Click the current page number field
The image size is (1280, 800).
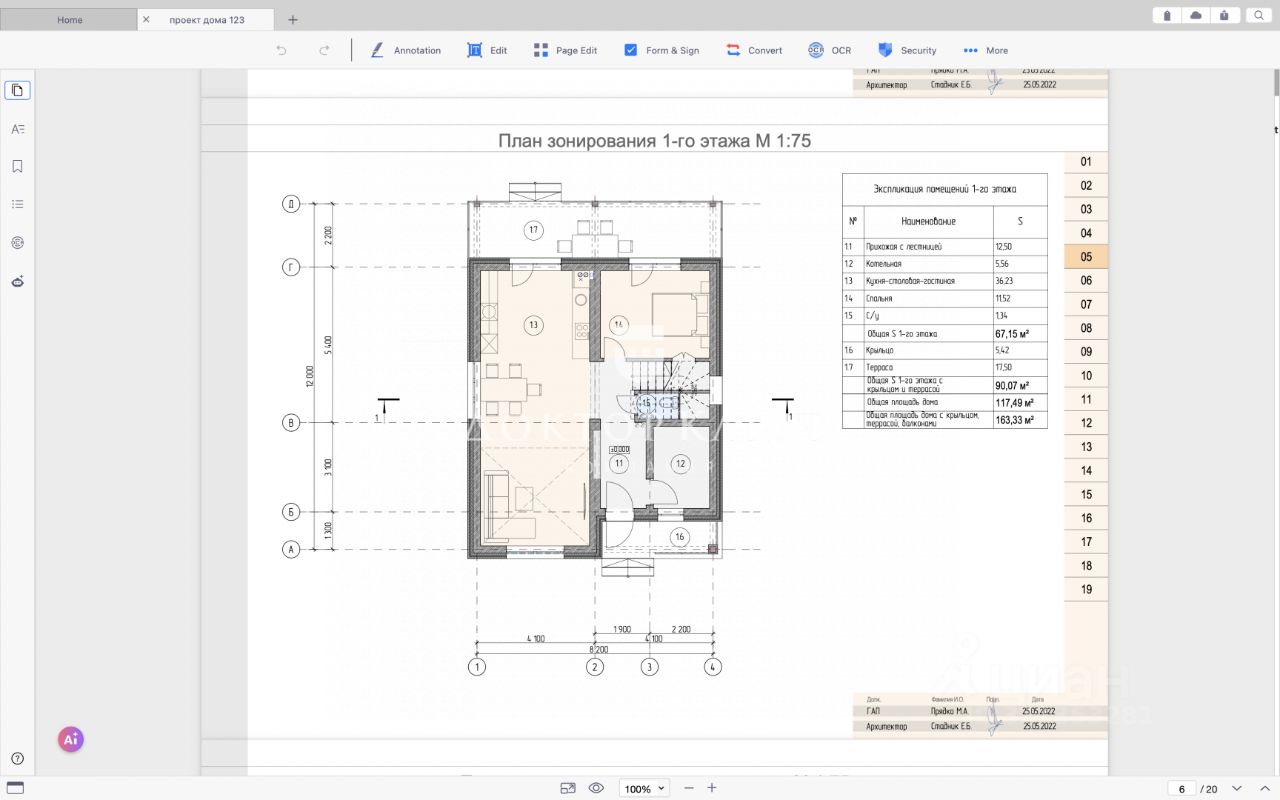click(x=1182, y=788)
